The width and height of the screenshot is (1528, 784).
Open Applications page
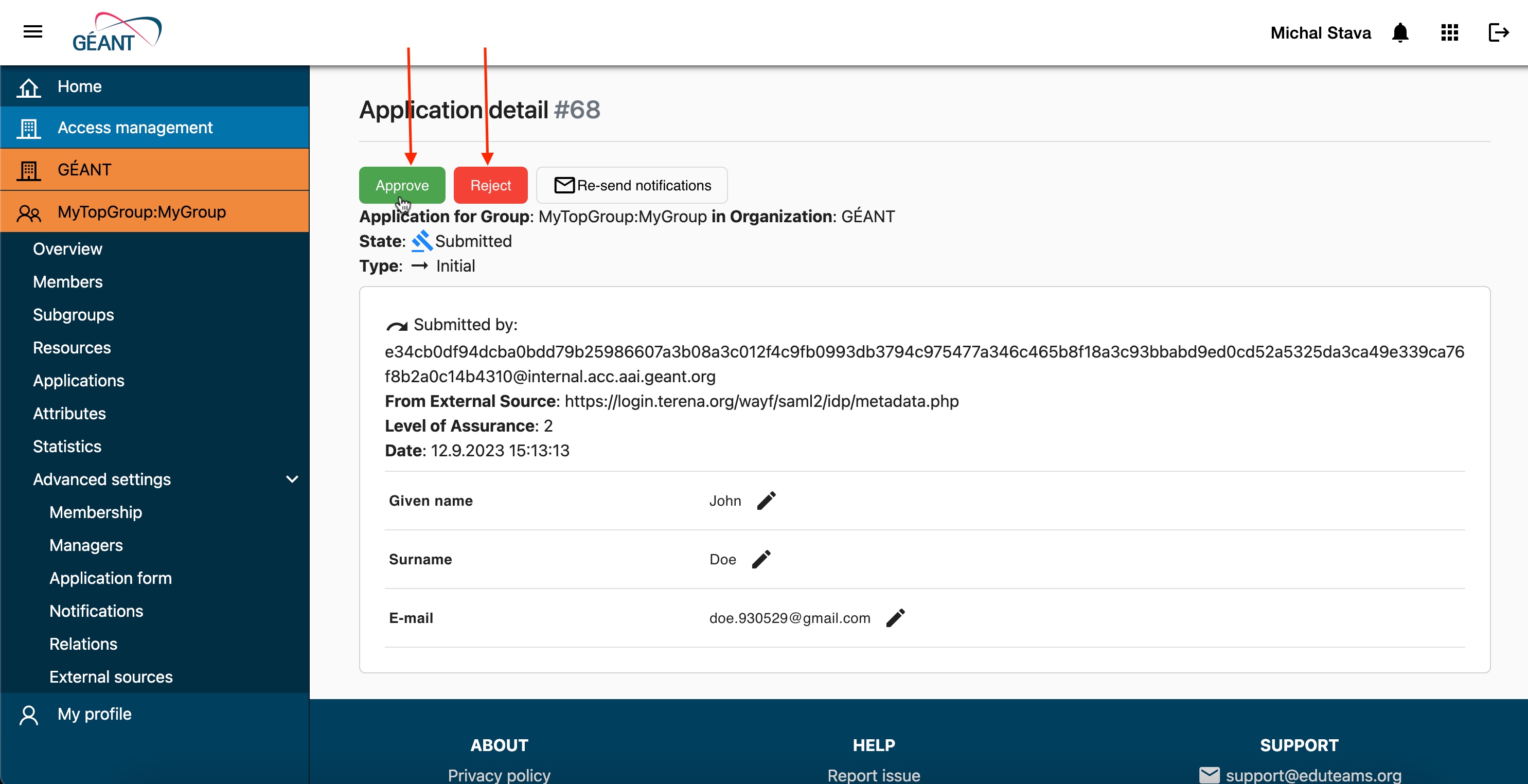click(78, 381)
